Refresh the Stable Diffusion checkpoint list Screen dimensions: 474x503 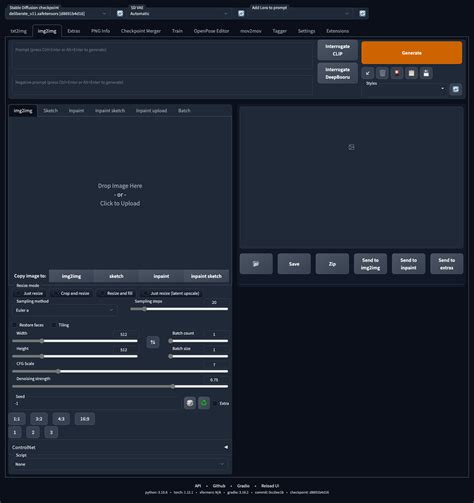[120, 13]
